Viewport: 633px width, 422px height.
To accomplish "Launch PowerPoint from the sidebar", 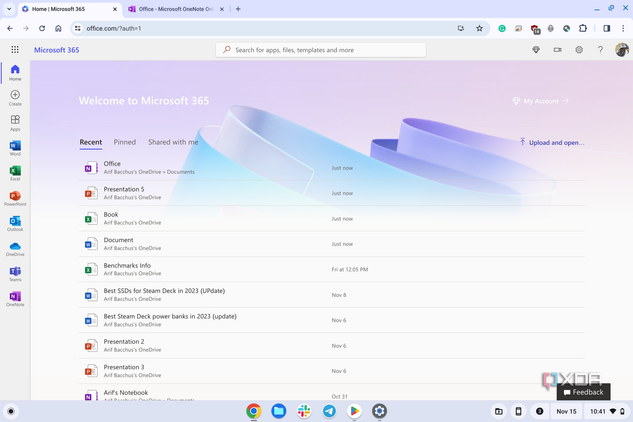I will tap(15, 199).
